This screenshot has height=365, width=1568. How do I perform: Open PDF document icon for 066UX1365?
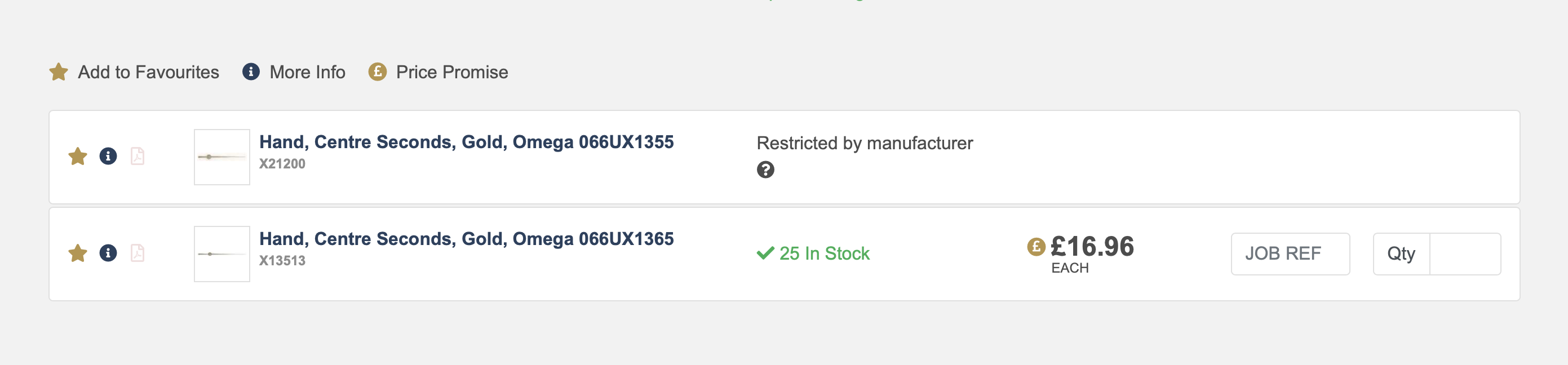[x=138, y=253]
